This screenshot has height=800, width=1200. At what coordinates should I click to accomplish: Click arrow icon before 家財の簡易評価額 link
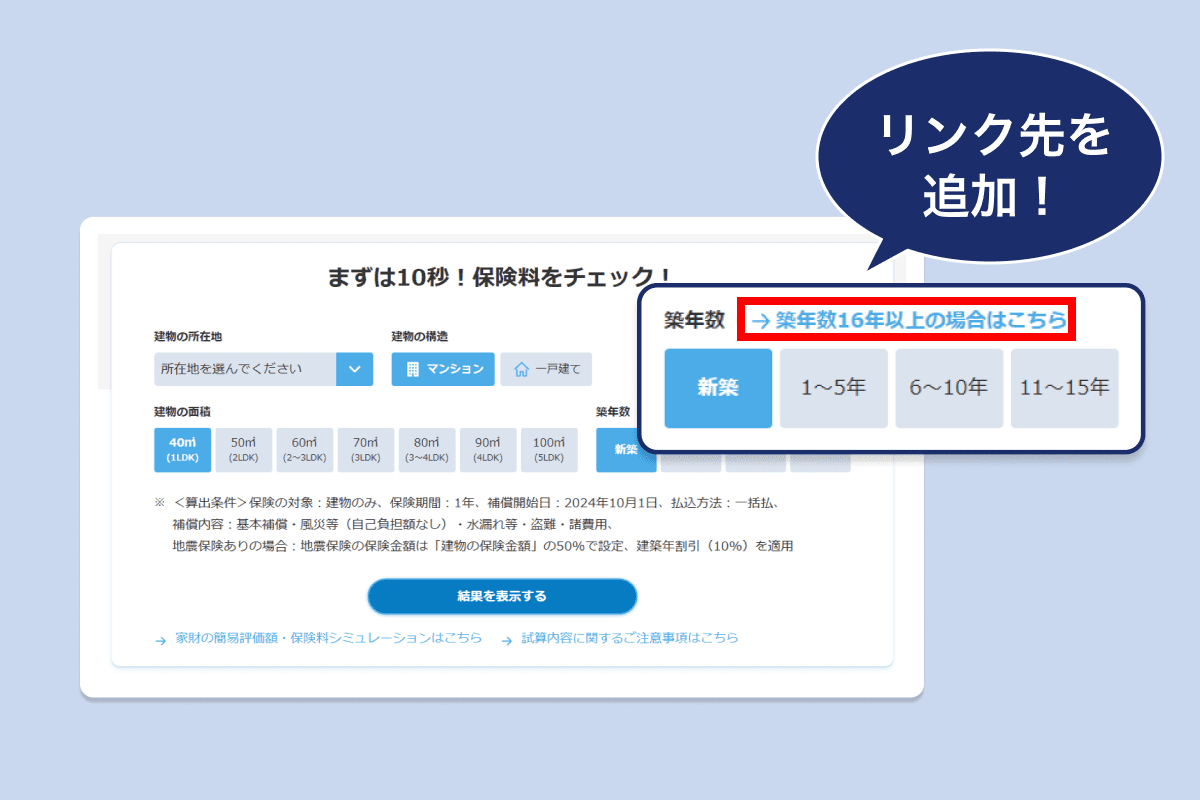click(160, 640)
